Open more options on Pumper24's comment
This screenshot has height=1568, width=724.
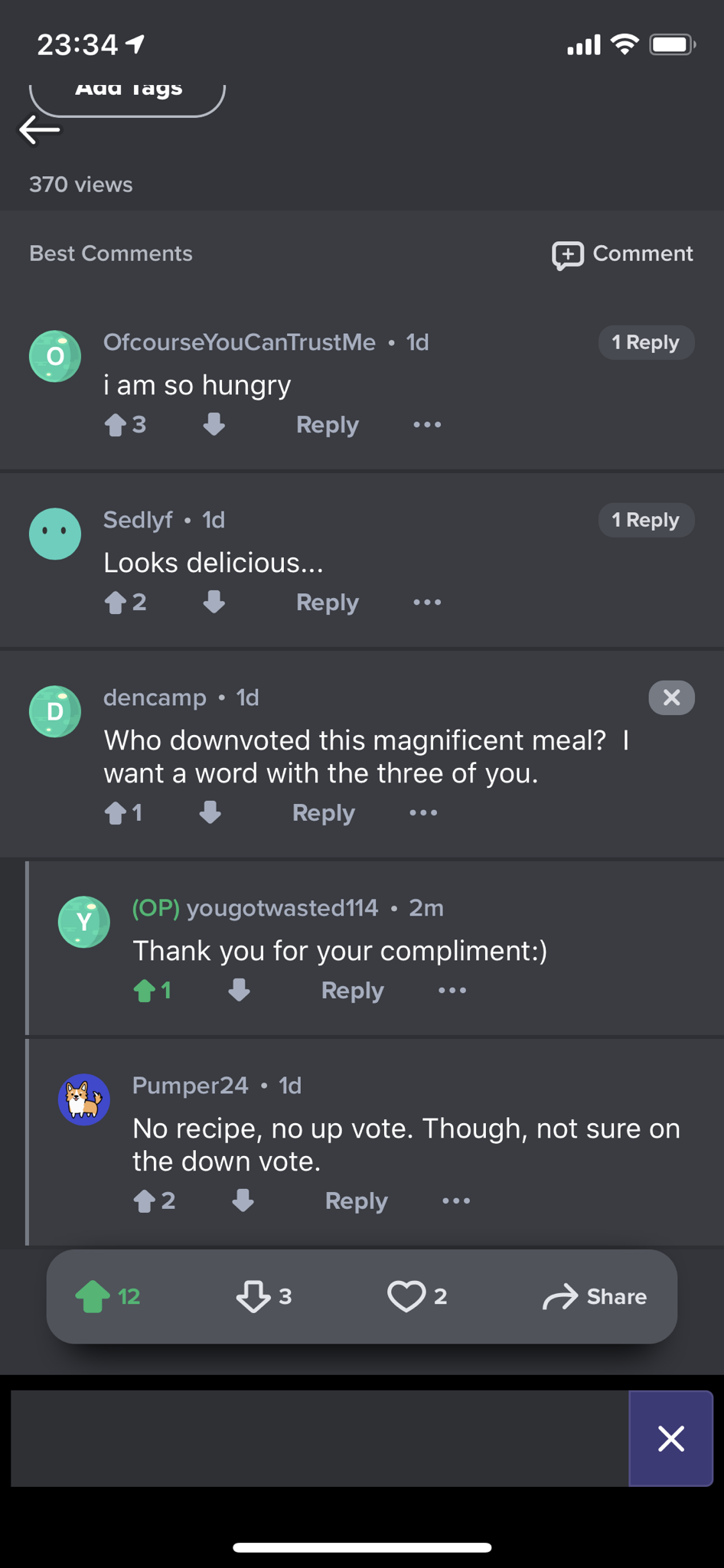pos(456,1201)
